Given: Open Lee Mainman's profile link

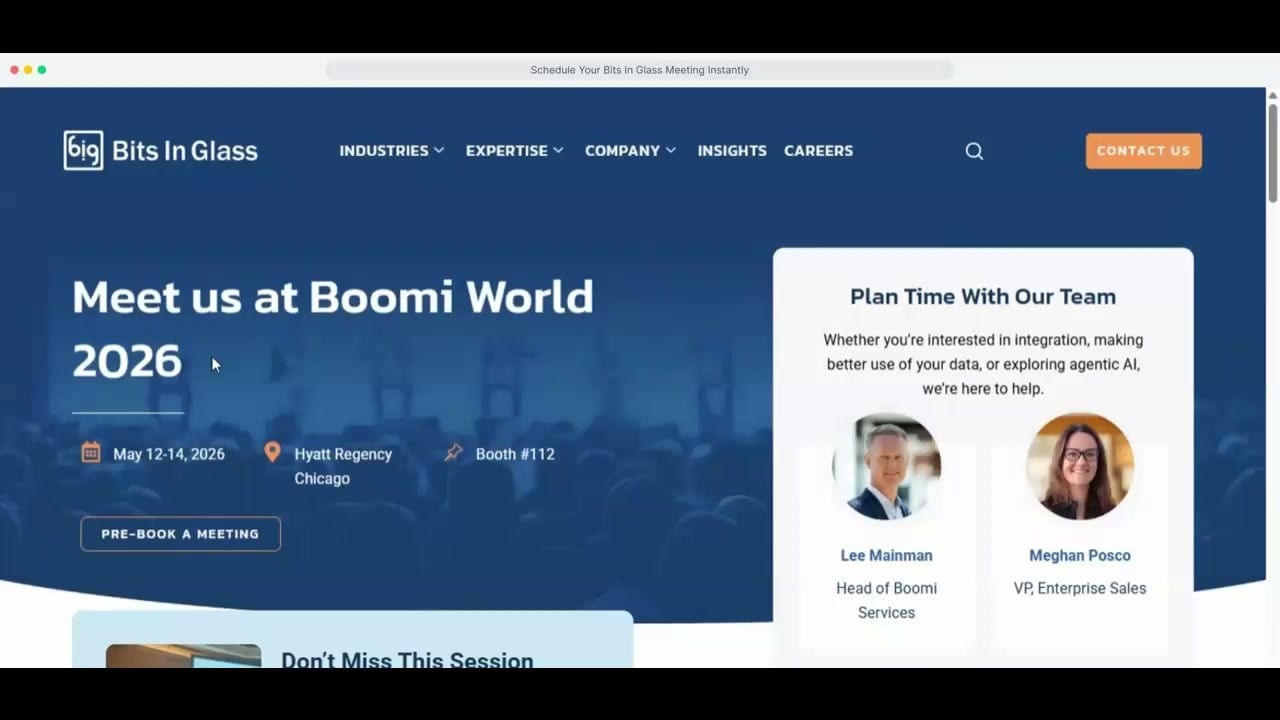Looking at the screenshot, I should [887, 555].
